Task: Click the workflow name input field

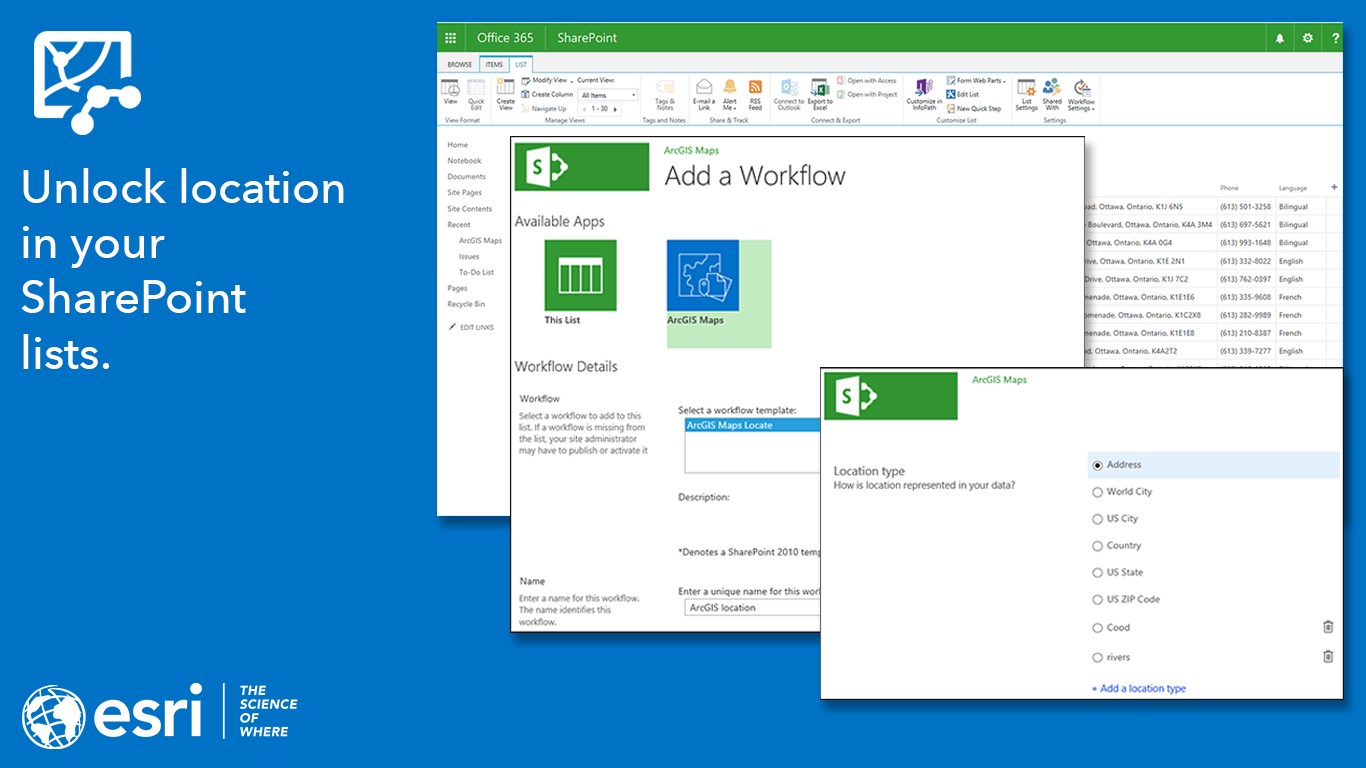Action: coord(752,607)
